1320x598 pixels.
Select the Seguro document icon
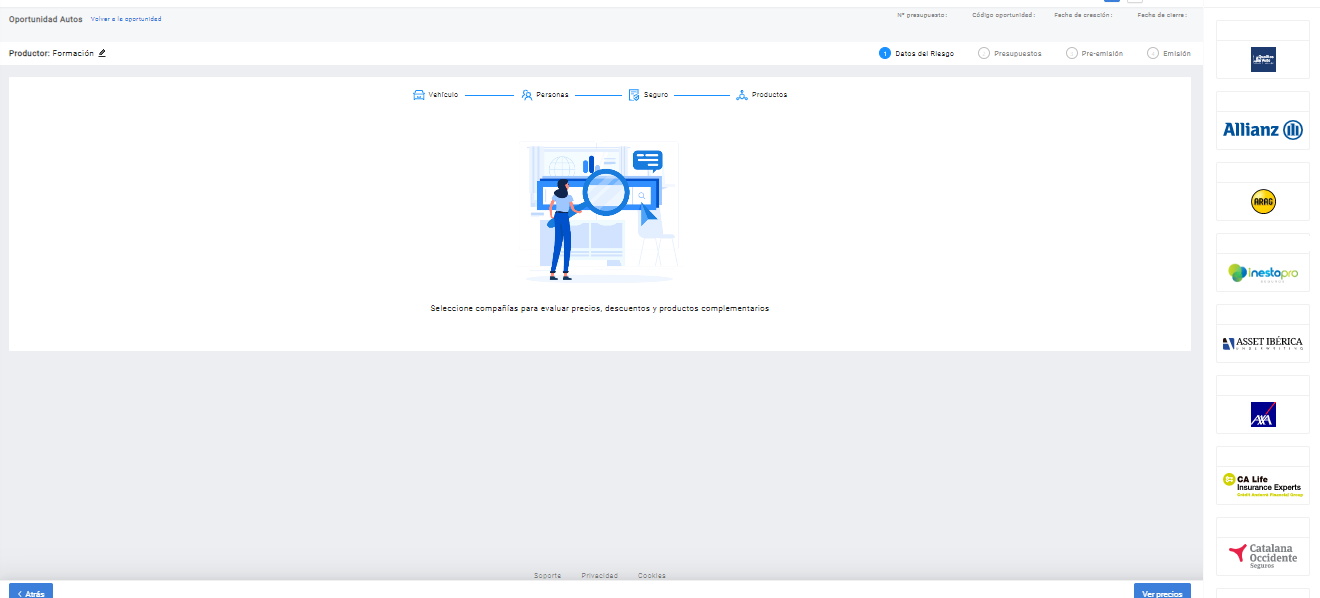click(634, 95)
